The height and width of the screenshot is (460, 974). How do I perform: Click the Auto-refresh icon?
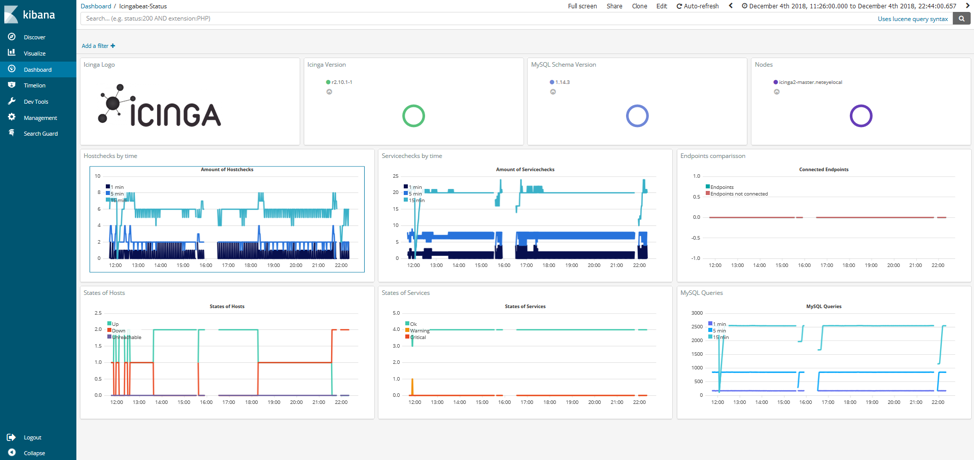(680, 6)
